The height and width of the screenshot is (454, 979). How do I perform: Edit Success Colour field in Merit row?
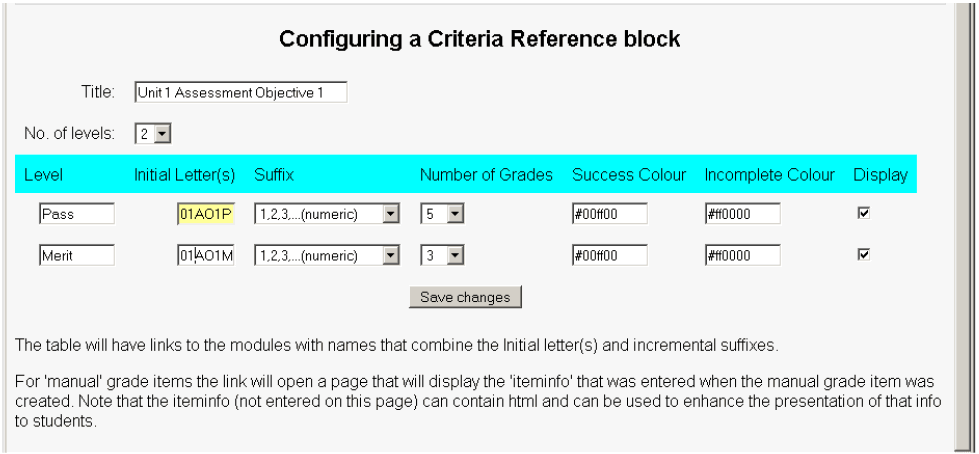609,256
